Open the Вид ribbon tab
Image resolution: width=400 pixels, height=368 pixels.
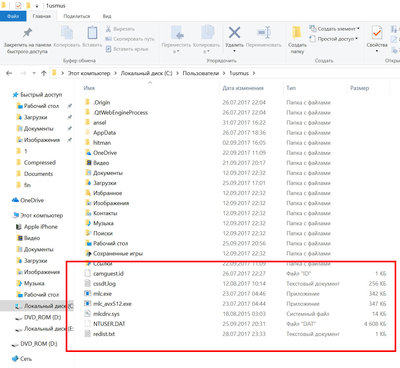point(107,16)
